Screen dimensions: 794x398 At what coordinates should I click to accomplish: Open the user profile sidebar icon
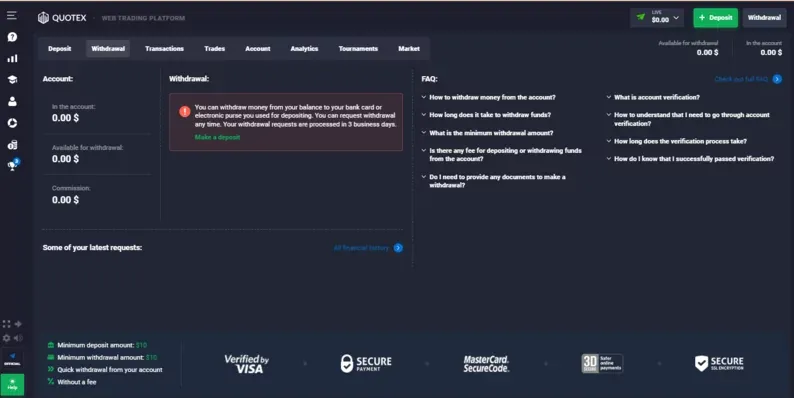click(x=12, y=101)
